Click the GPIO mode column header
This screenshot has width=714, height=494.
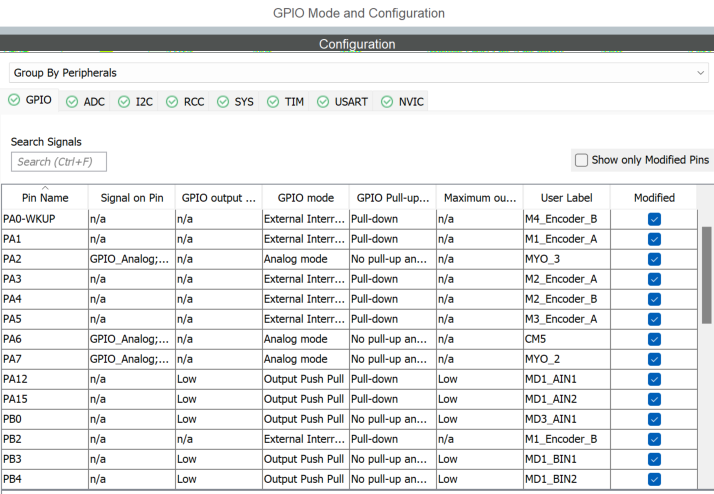[305, 198]
